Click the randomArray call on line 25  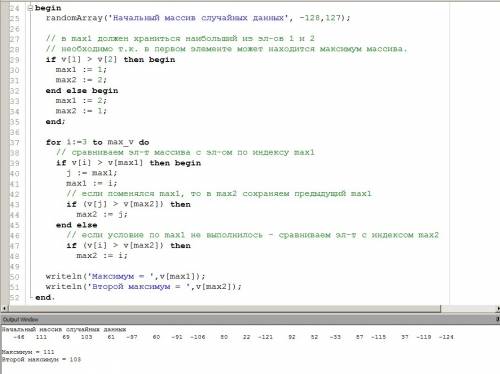(x=198, y=18)
